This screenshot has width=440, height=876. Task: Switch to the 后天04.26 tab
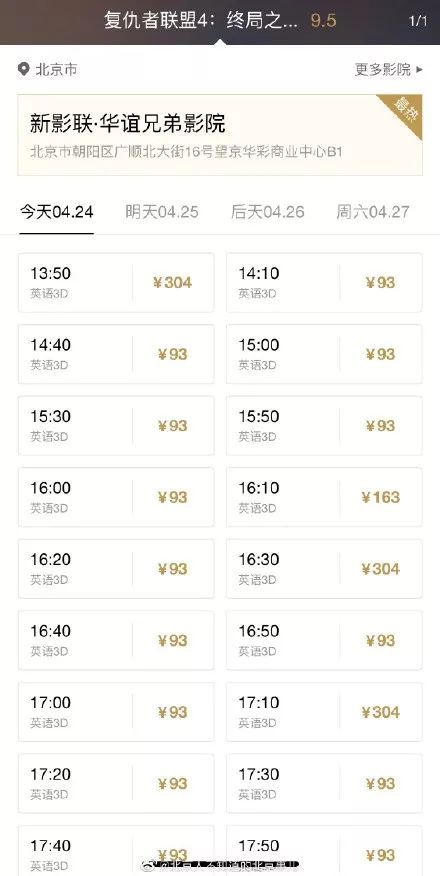click(267, 212)
